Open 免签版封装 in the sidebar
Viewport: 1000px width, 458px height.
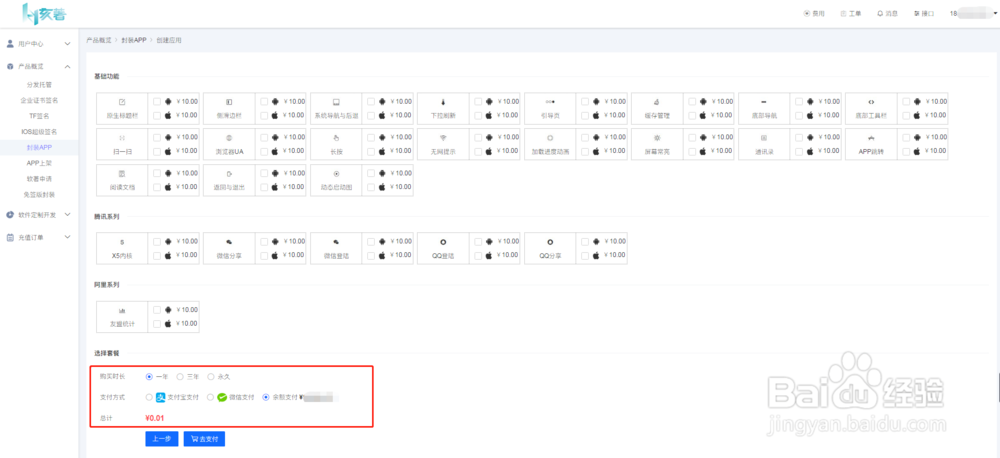tap(39, 195)
